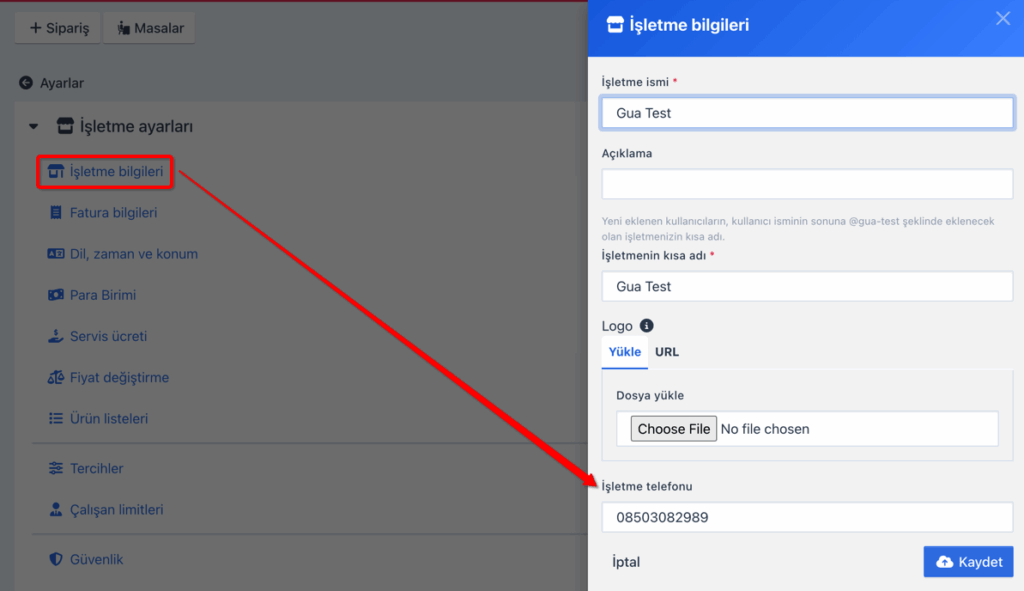Screen dimensions: 1024x591
Task: Click the Çalışan limitleri person icon
Action: pyautogui.click(x=56, y=510)
